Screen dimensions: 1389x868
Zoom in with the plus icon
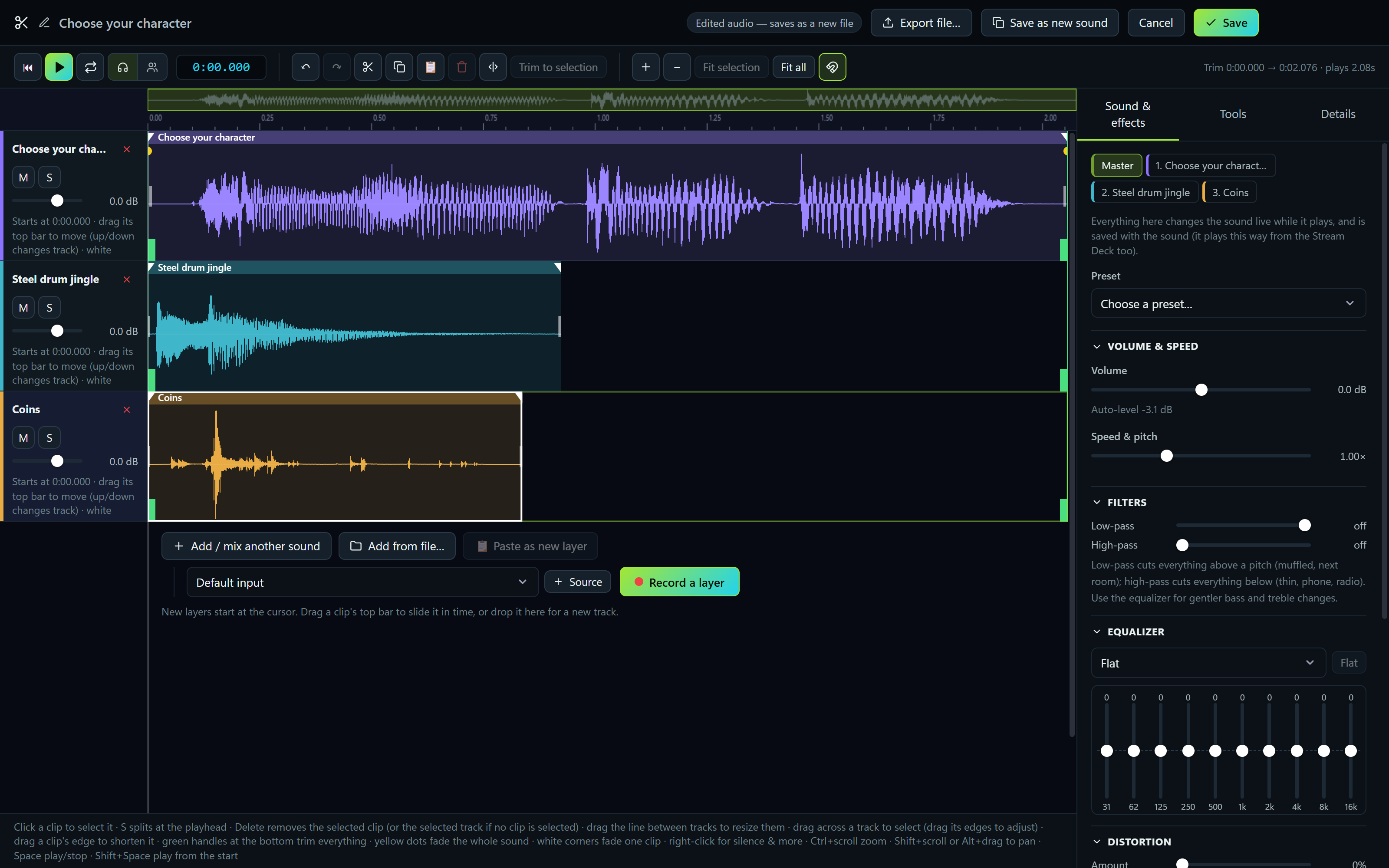[x=646, y=67]
